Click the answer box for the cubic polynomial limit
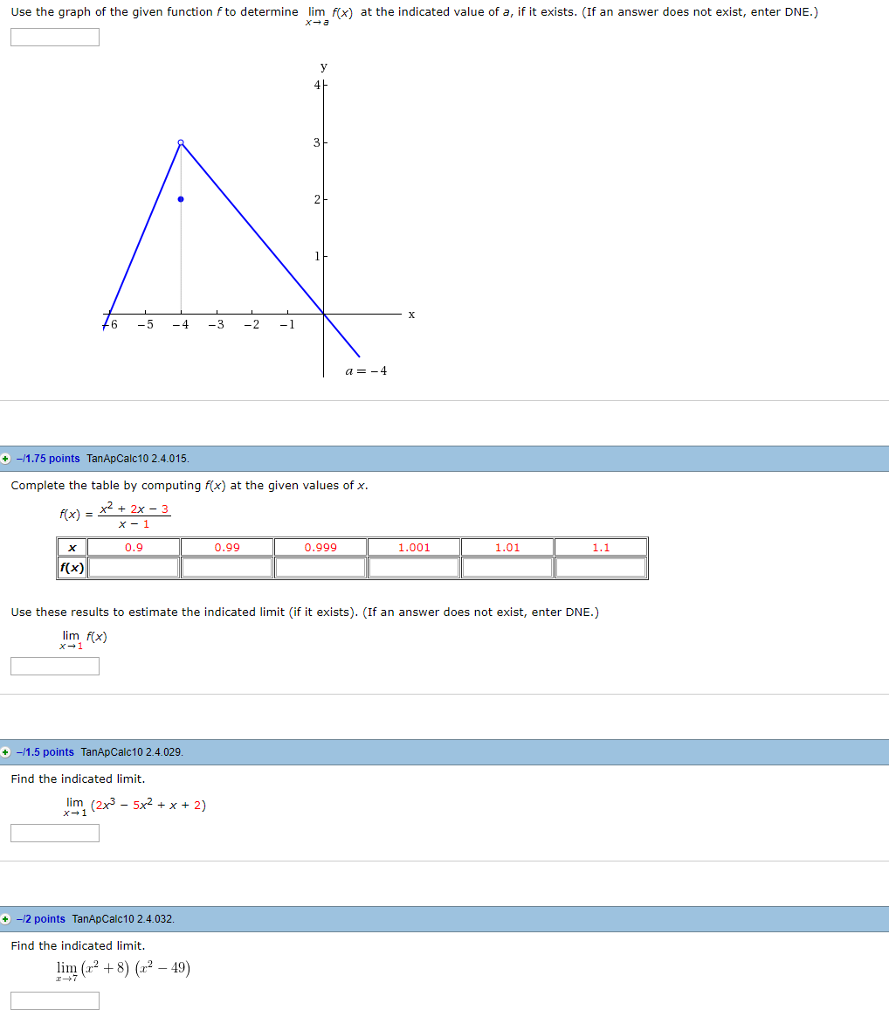 54,833
